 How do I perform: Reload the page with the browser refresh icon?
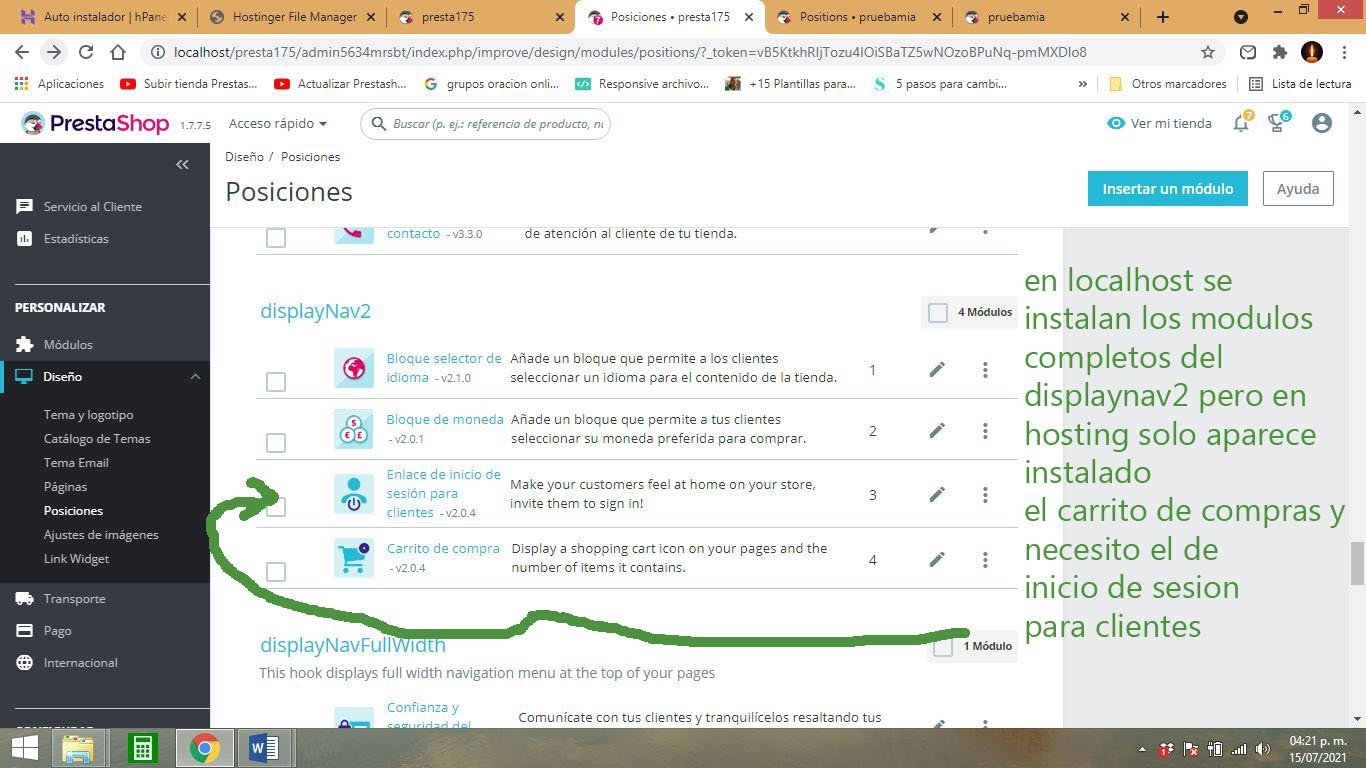point(86,52)
